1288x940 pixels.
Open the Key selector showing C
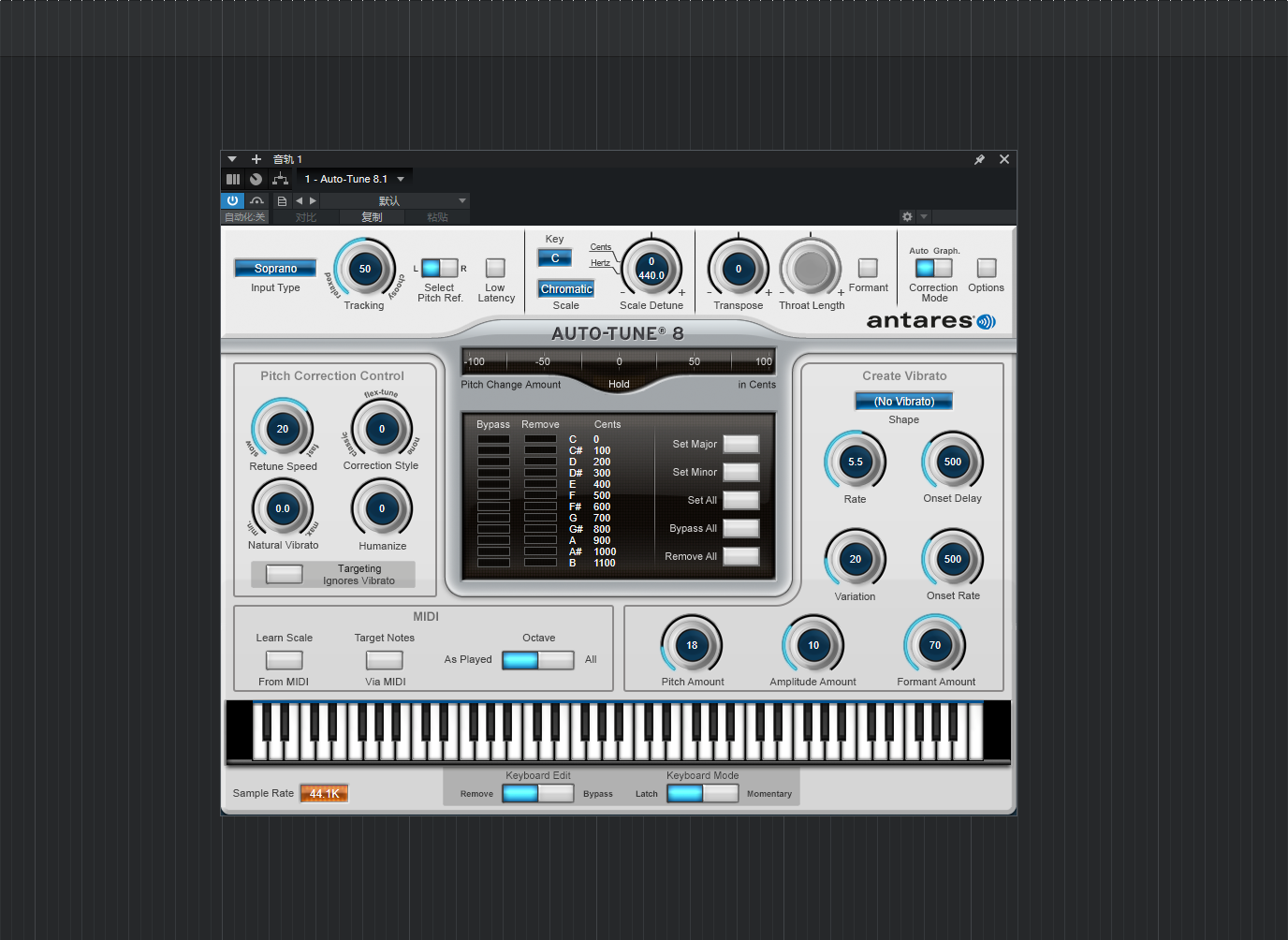tap(554, 257)
